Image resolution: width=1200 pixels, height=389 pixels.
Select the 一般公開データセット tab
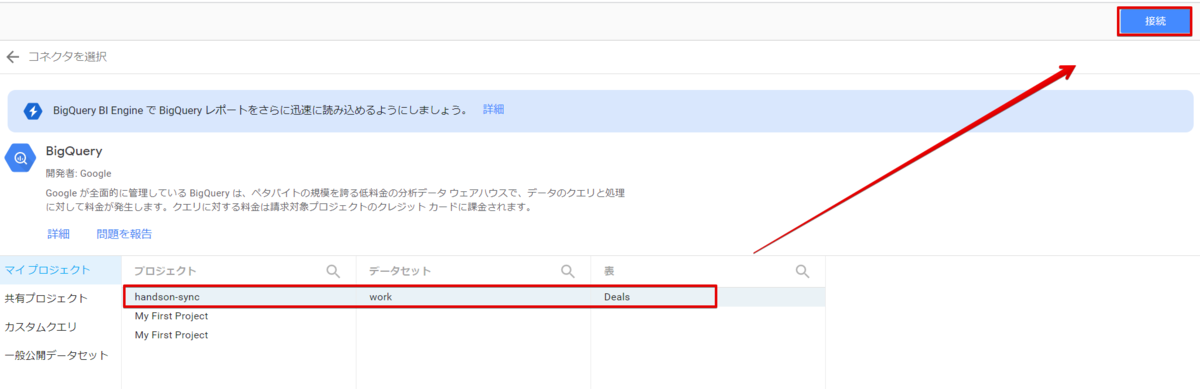[x=60, y=355]
